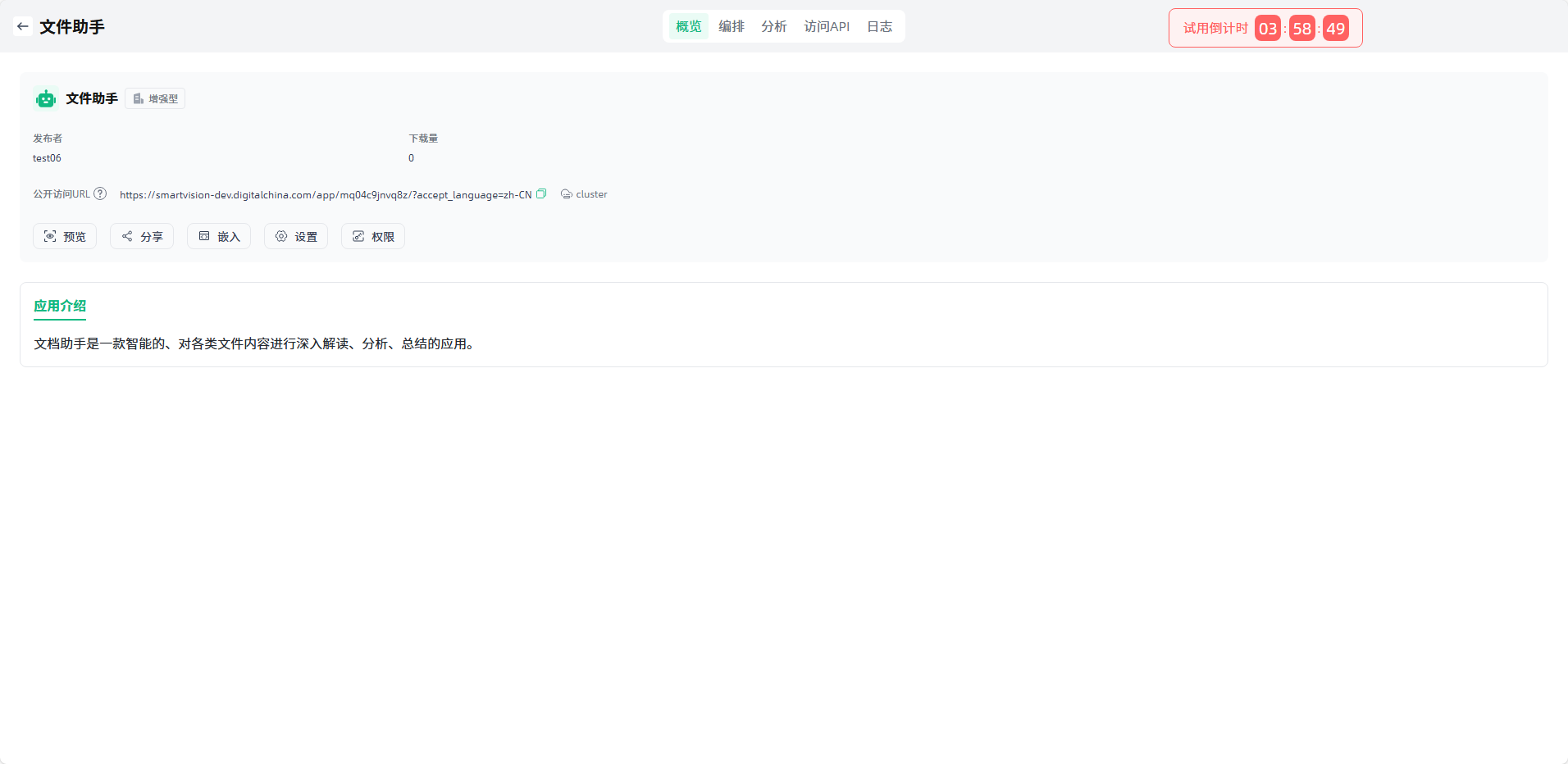Click the 分享 share button

coord(142,237)
